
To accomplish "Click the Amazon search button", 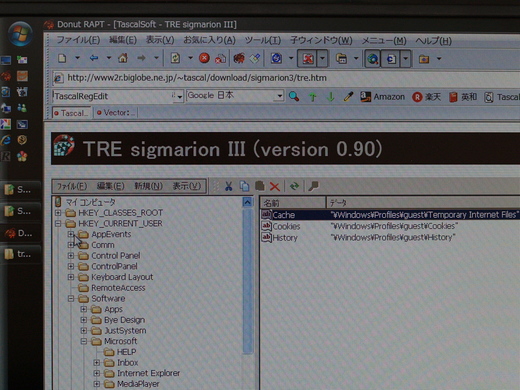I will 382,97.
